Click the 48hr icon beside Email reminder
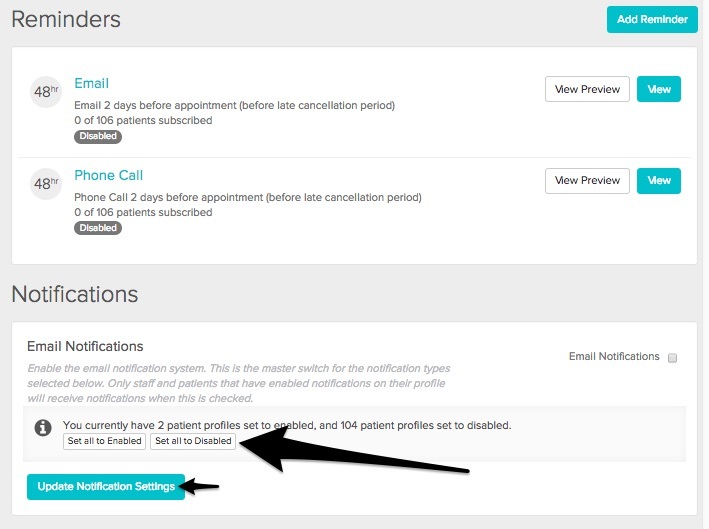This screenshot has width=709, height=529. pyautogui.click(x=46, y=92)
